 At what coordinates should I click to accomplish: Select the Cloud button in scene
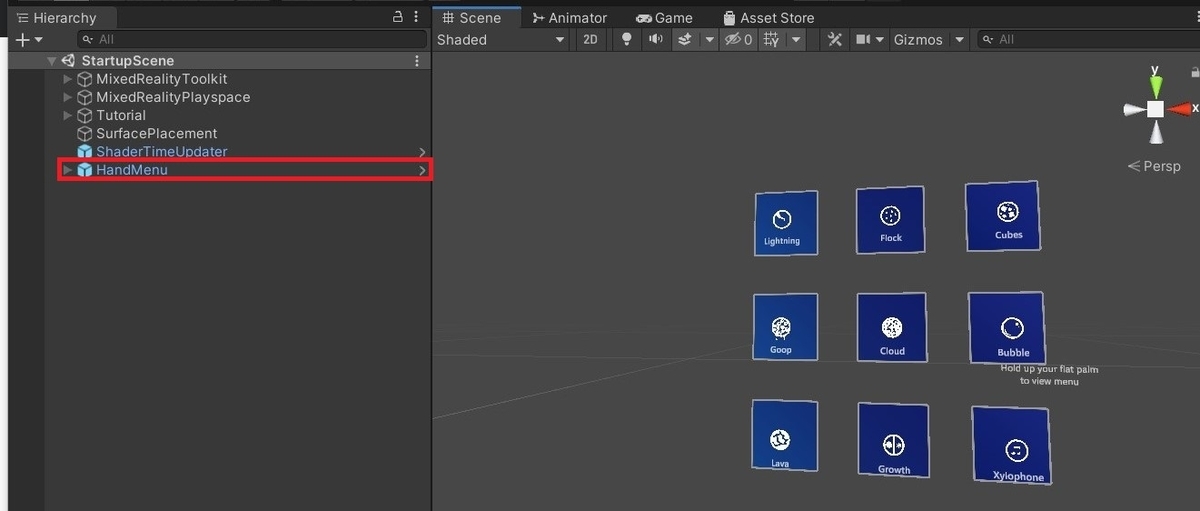coord(892,327)
